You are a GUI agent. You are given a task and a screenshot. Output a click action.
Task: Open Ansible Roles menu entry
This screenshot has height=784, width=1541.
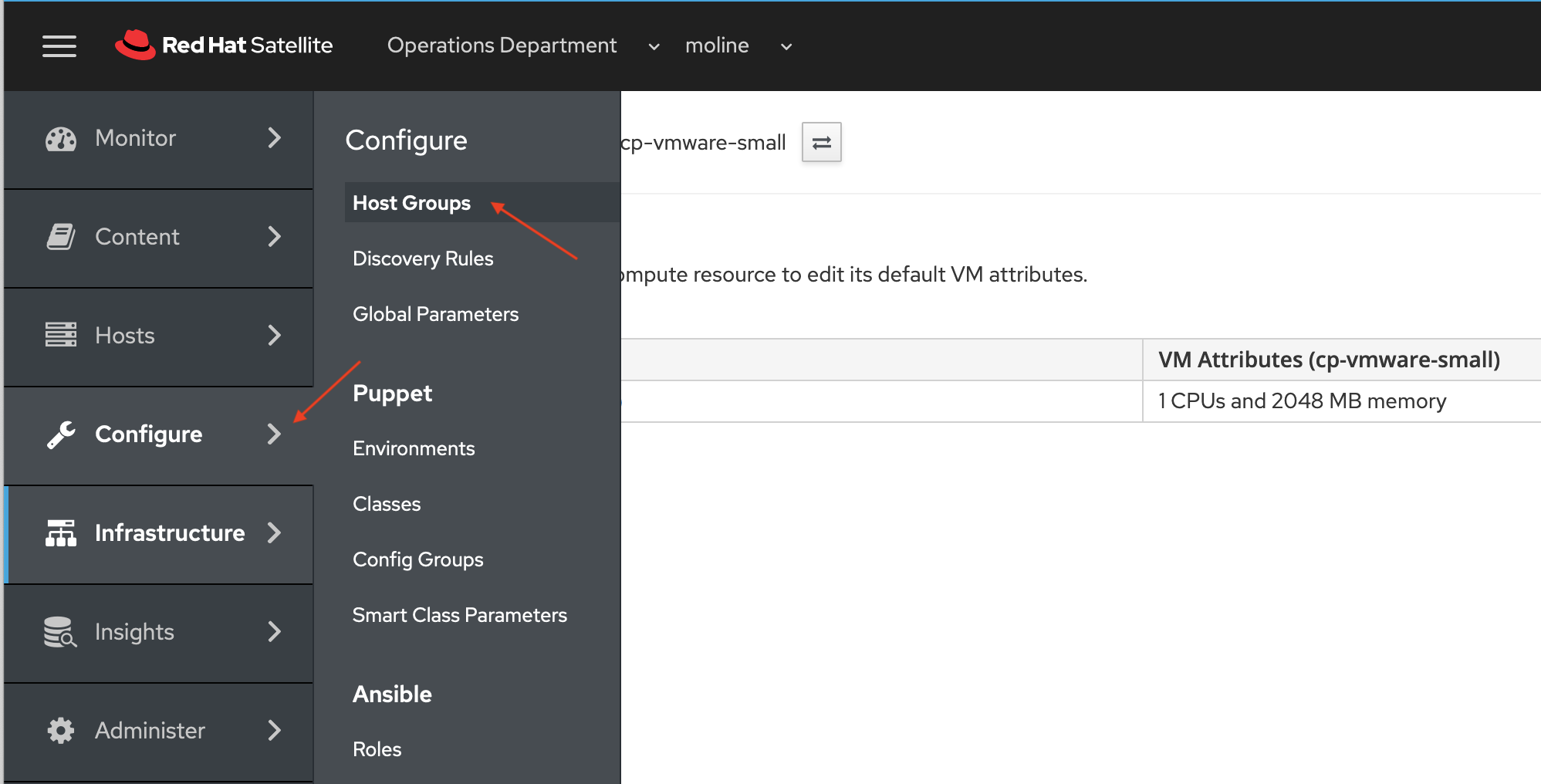coord(377,749)
